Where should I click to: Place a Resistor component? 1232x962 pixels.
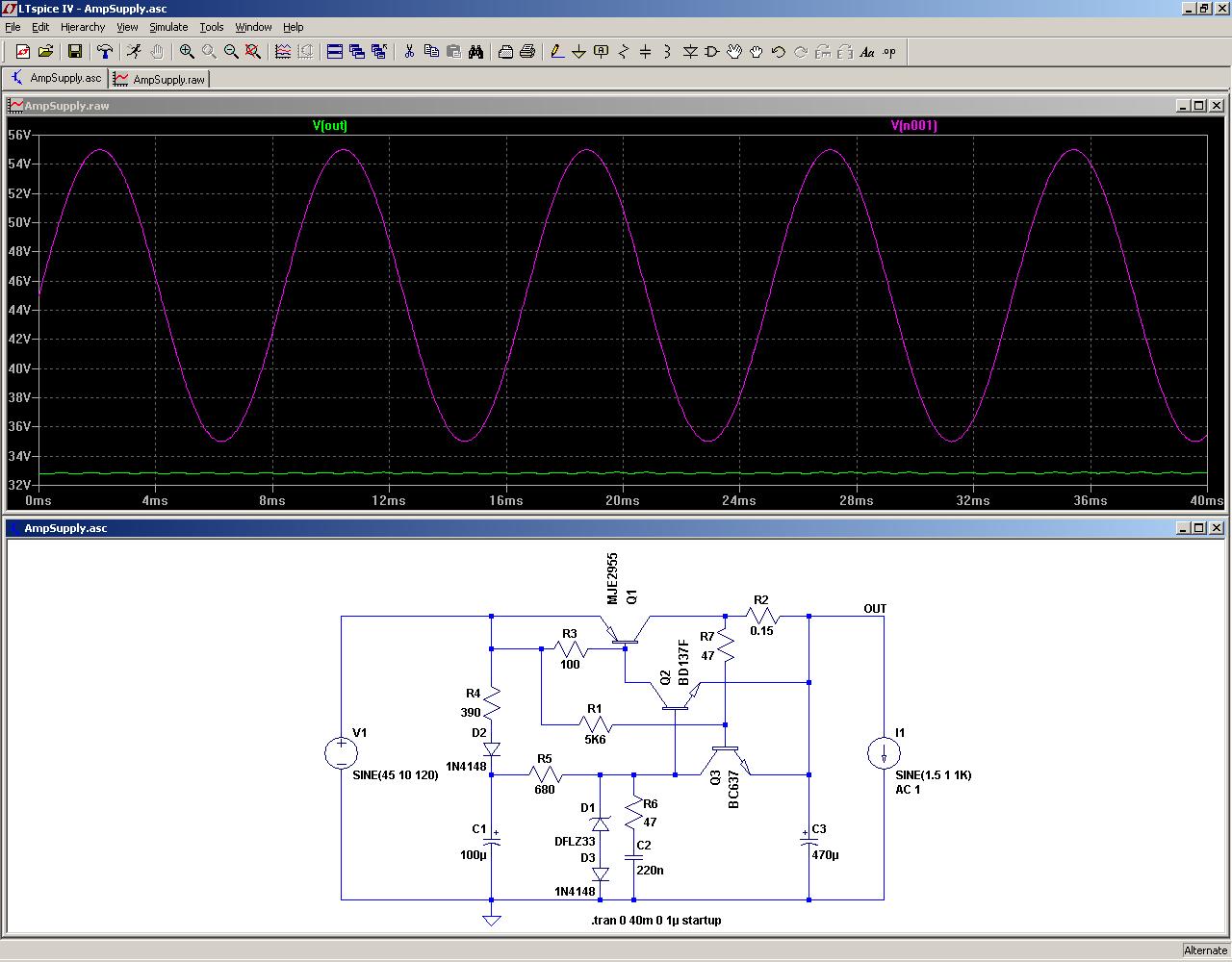click(x=624, y=52)
